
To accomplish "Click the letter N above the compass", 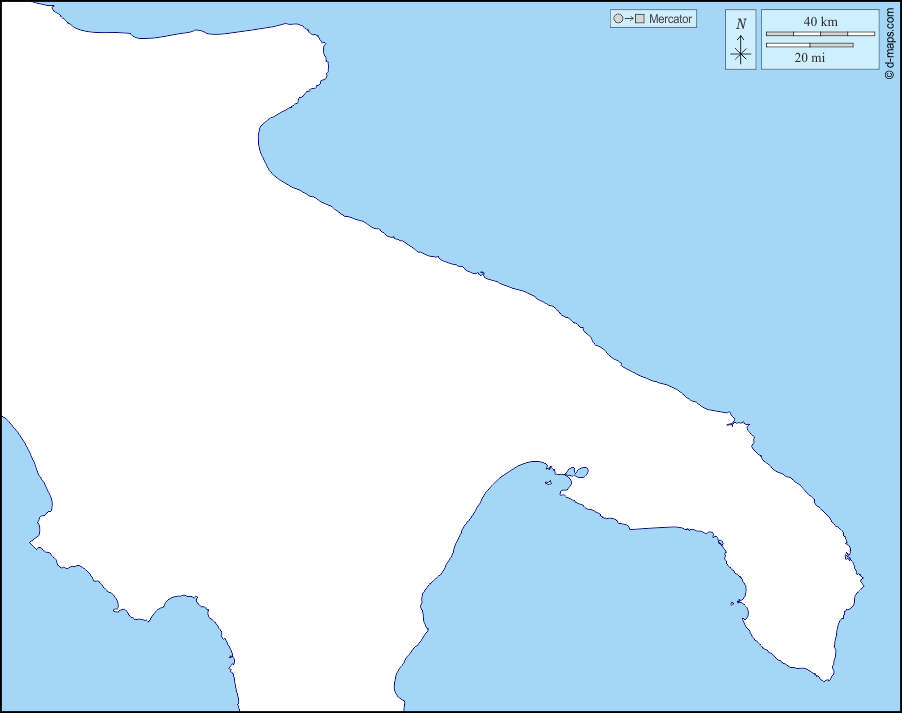I will (741, 24).
